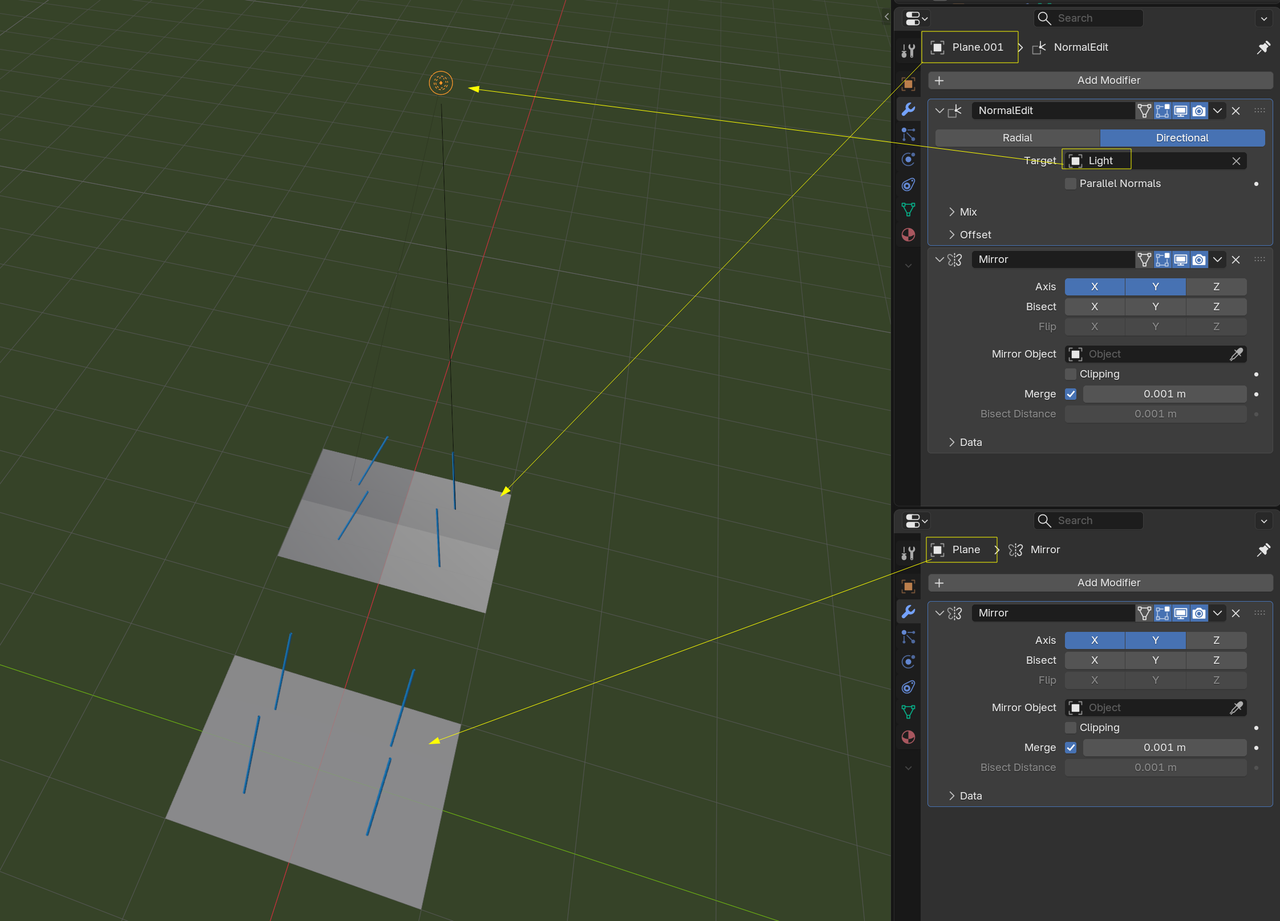The height and width of the screenshot is (921, 1280).
Task: Toggle pin icon in lower Plane properties panel
Action: (x=1263, y=550)
